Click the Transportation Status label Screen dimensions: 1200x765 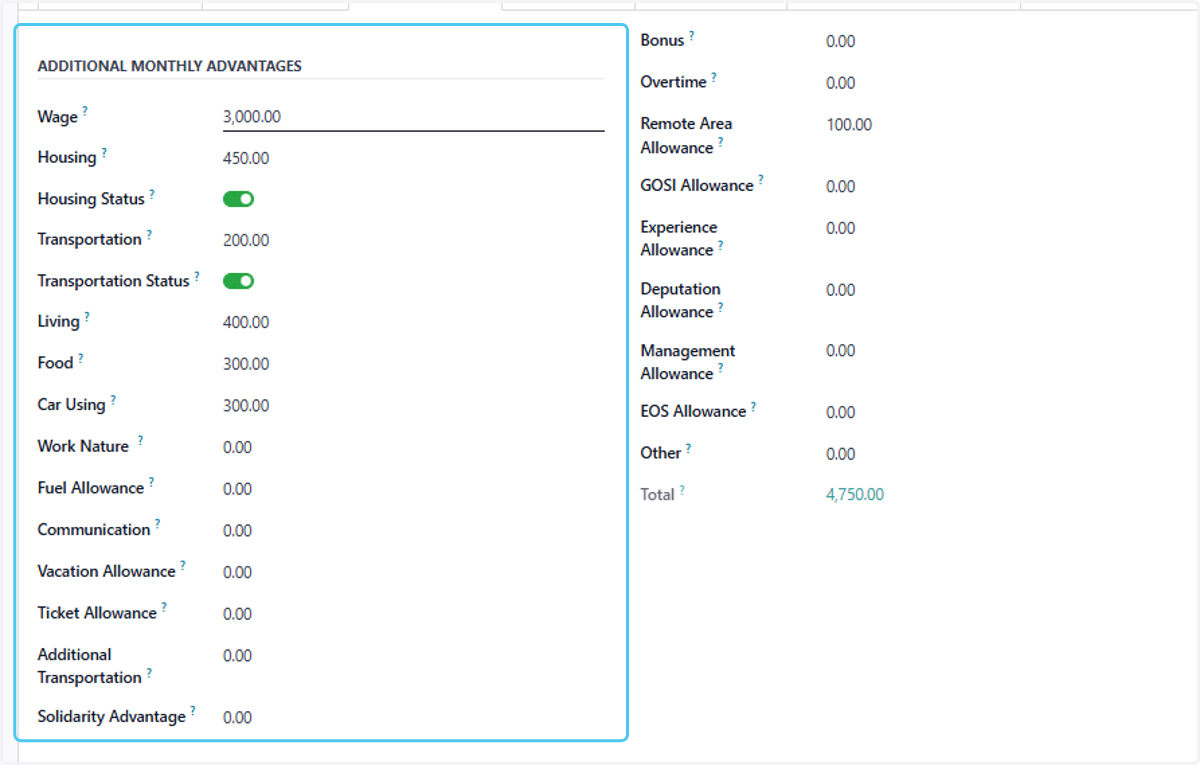(x=113, y=281)
